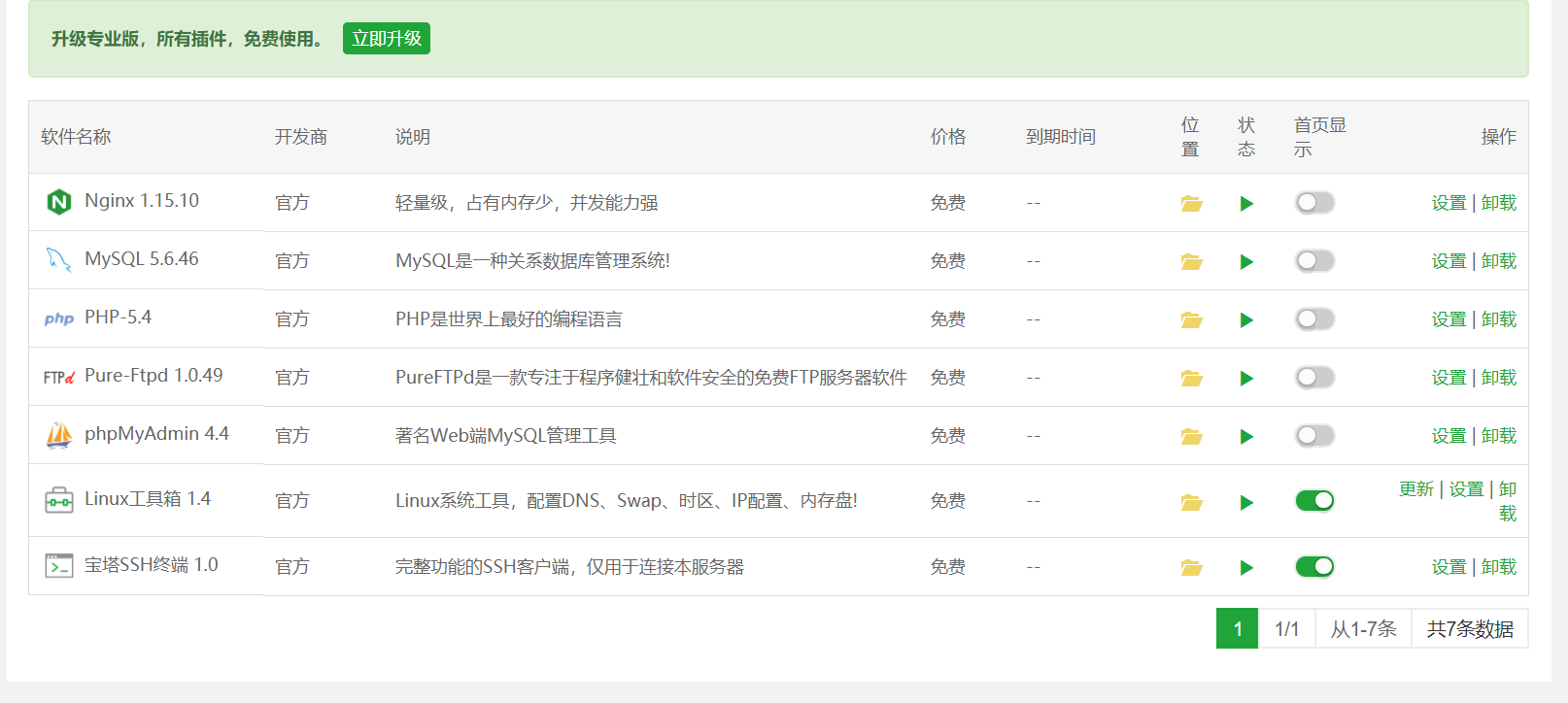
Task: Toggle homepage display for MySQL
Action: (x=1314, y=261)
